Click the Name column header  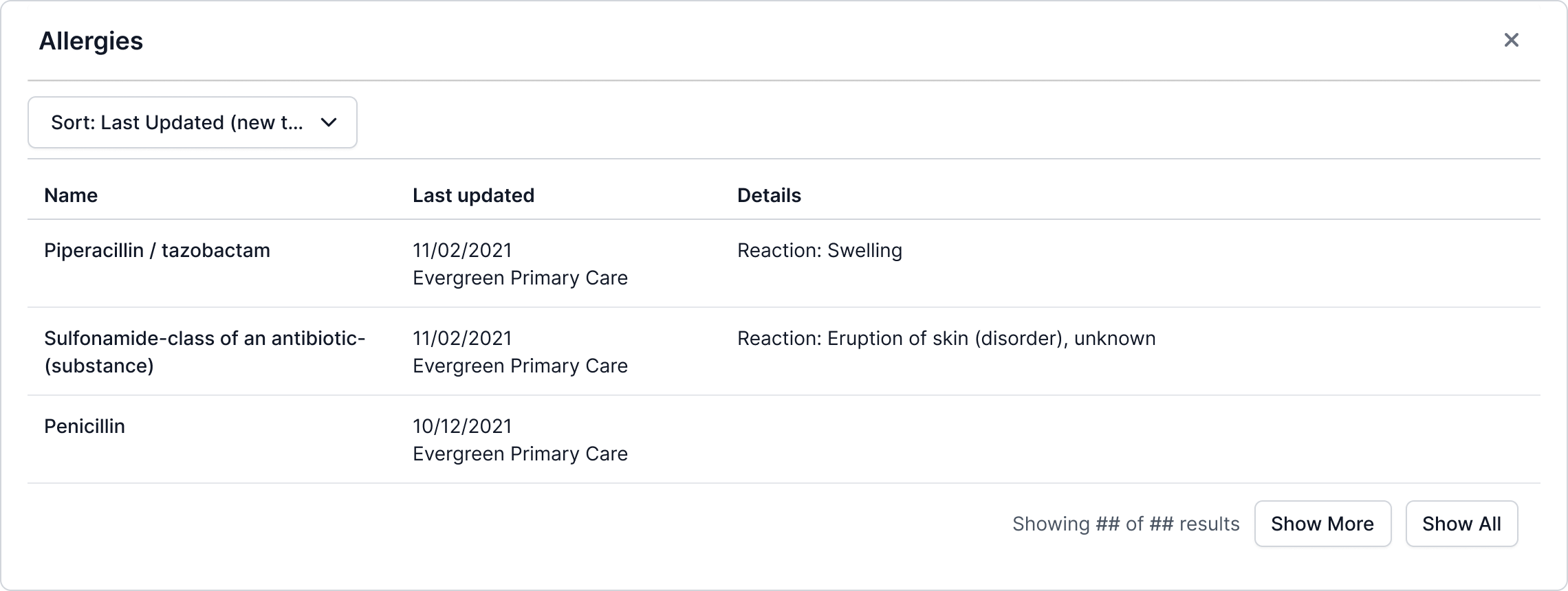pos(71,196)
